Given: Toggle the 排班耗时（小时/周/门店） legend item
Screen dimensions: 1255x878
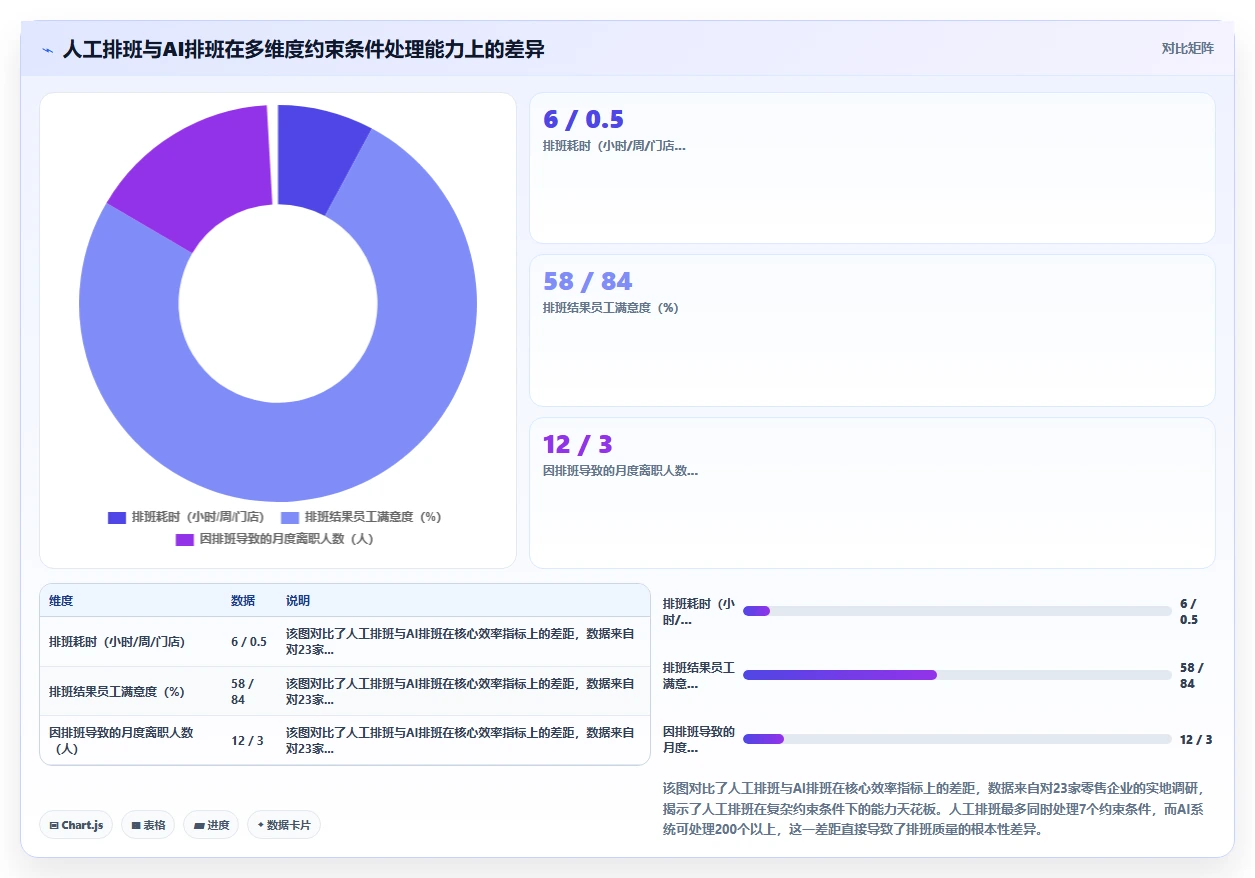Looking at the screenshot, I should click(186, 518).
